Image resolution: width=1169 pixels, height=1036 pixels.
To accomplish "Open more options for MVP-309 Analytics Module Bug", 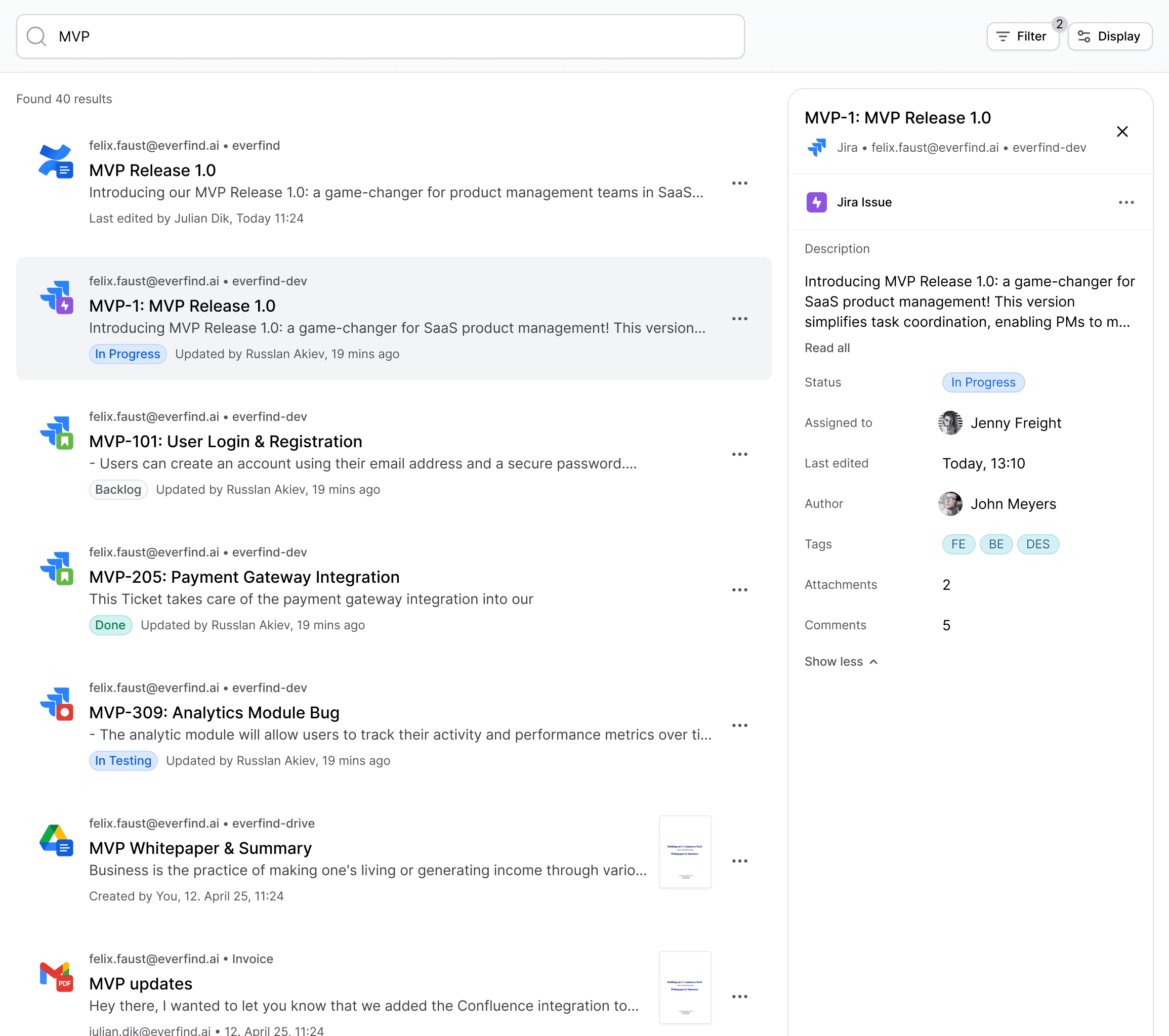I will [739, 725].
